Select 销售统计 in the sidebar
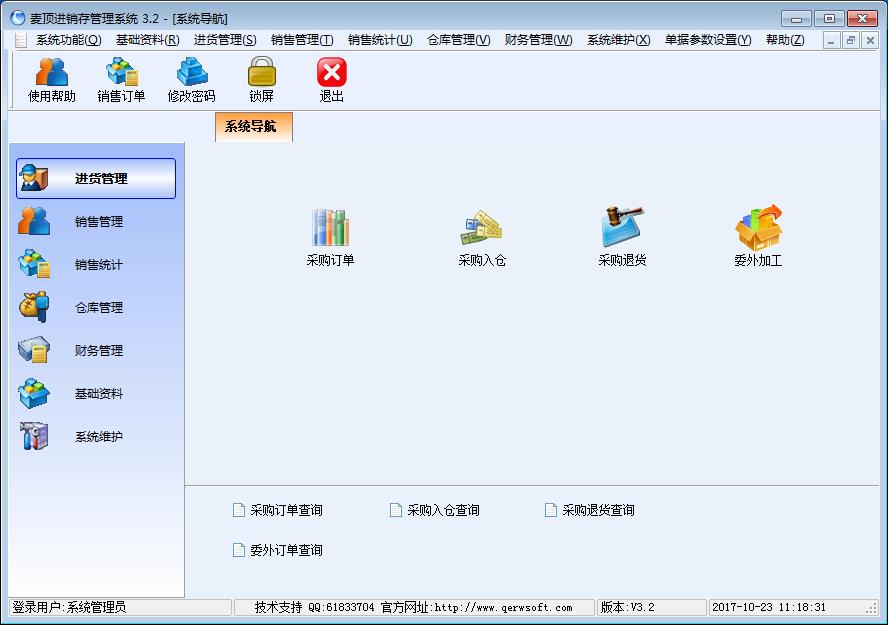888x625 pixels. [x=96, y=264]
